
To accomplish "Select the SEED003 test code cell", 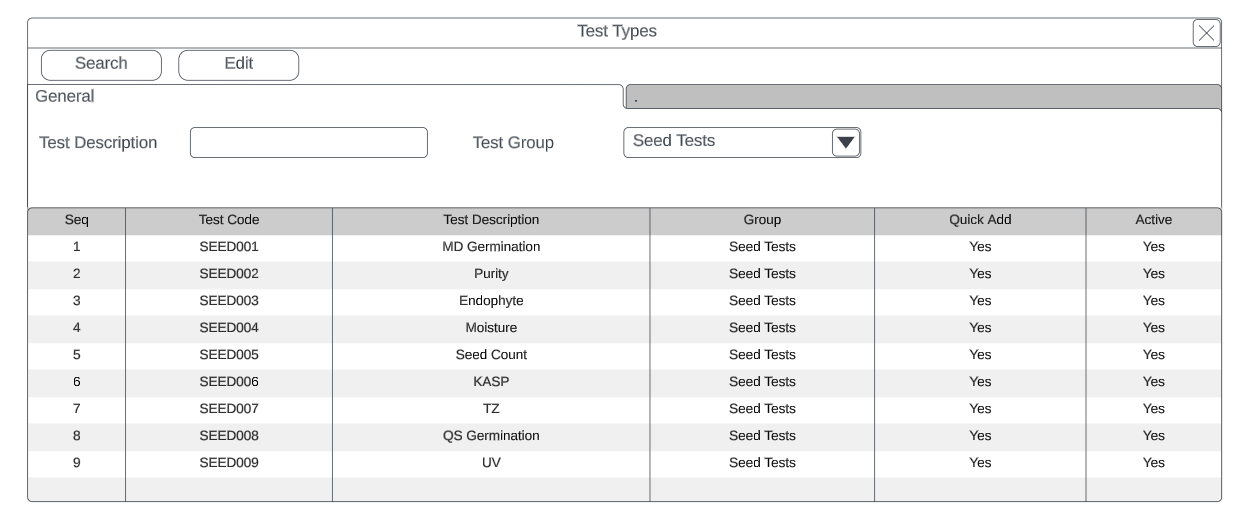I will (x=229, y=301).
